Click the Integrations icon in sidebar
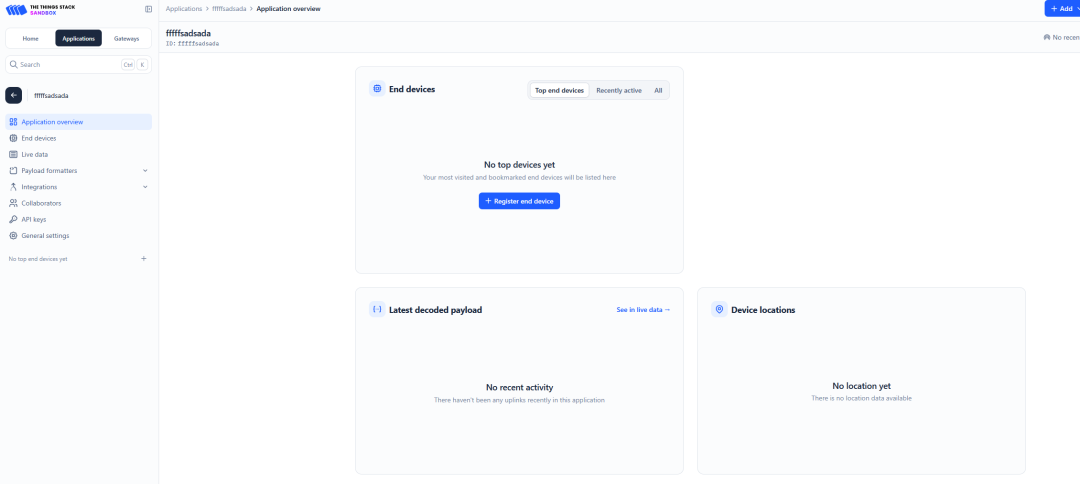 click(x=13, y=187)
